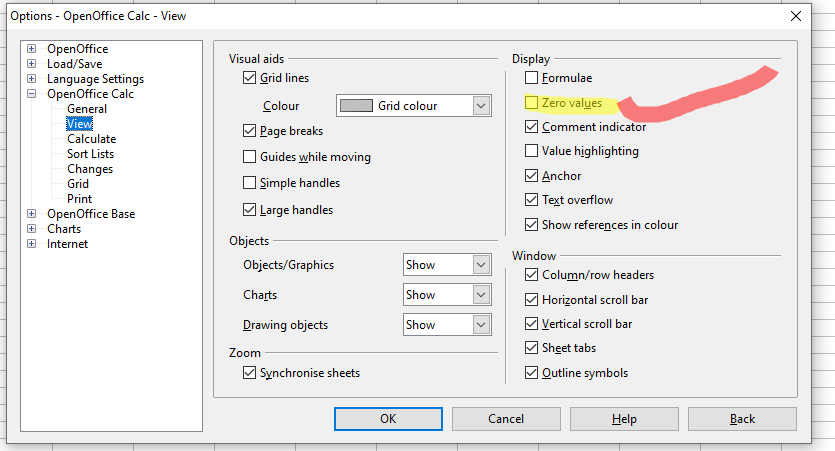The width and height of the screenshot is (835, 451).
Task: Open the Grid colour dropdown
Action: click(481, 106)
